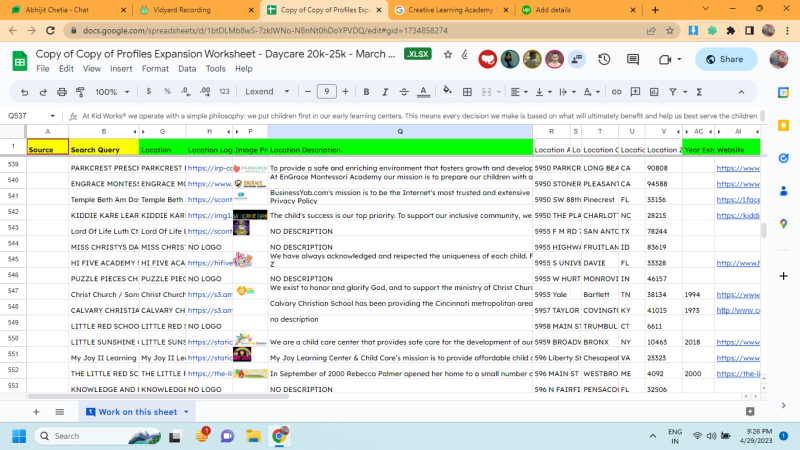
Task: Insert a comment from the toolbar
Action: pyautogui.click(x=635, y=92)
